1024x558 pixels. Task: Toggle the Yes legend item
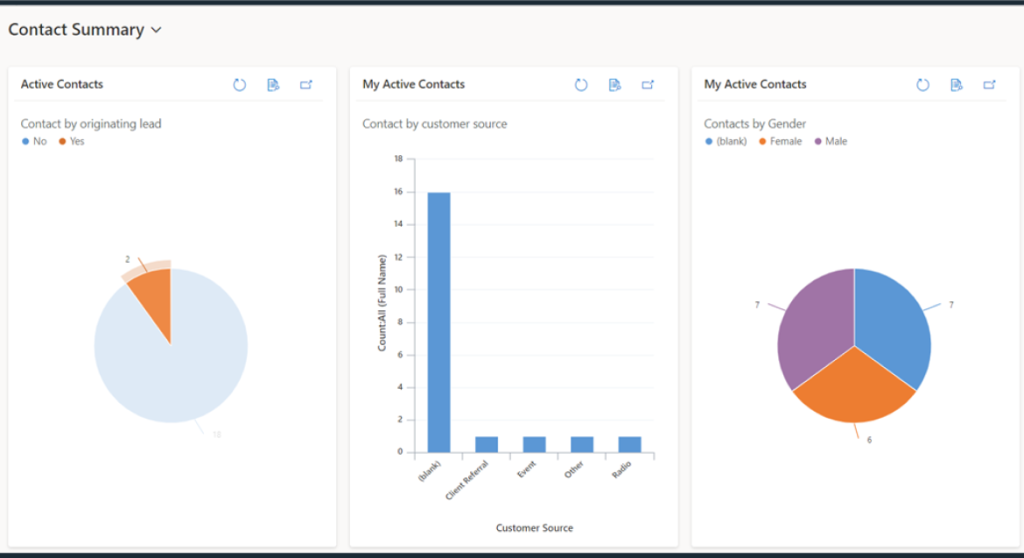72,142
